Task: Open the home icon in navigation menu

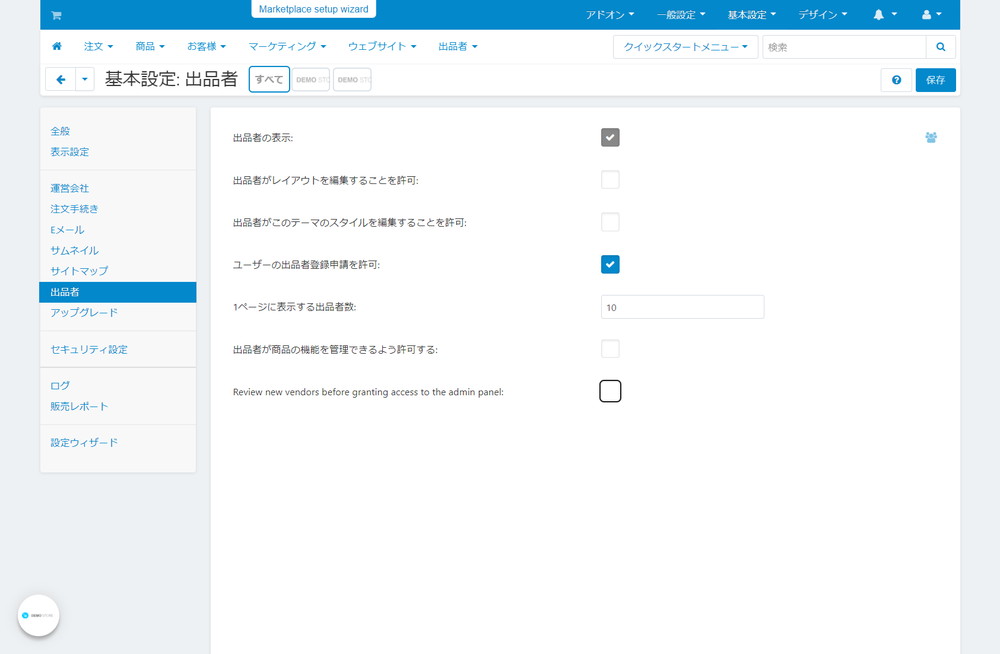Action: tap(57, 46)
